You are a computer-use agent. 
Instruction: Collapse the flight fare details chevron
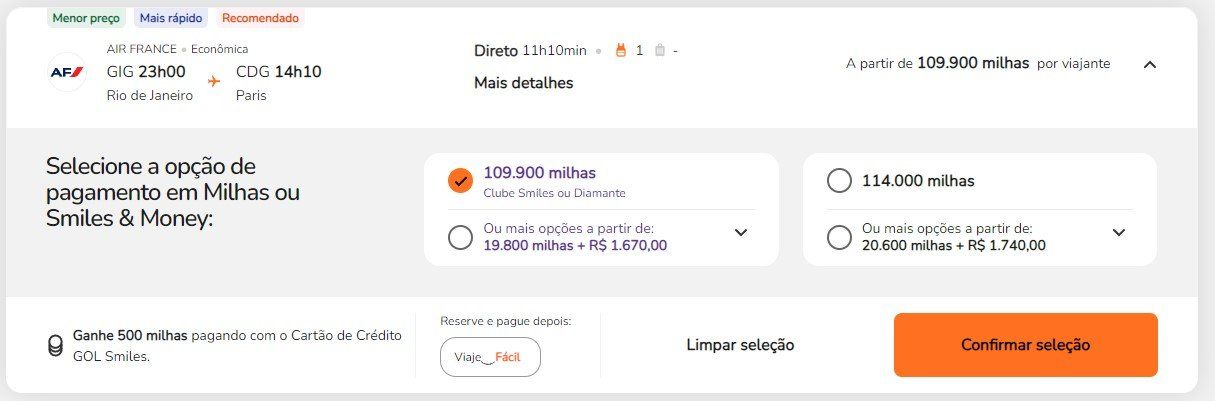click(x=1150, y=64)
